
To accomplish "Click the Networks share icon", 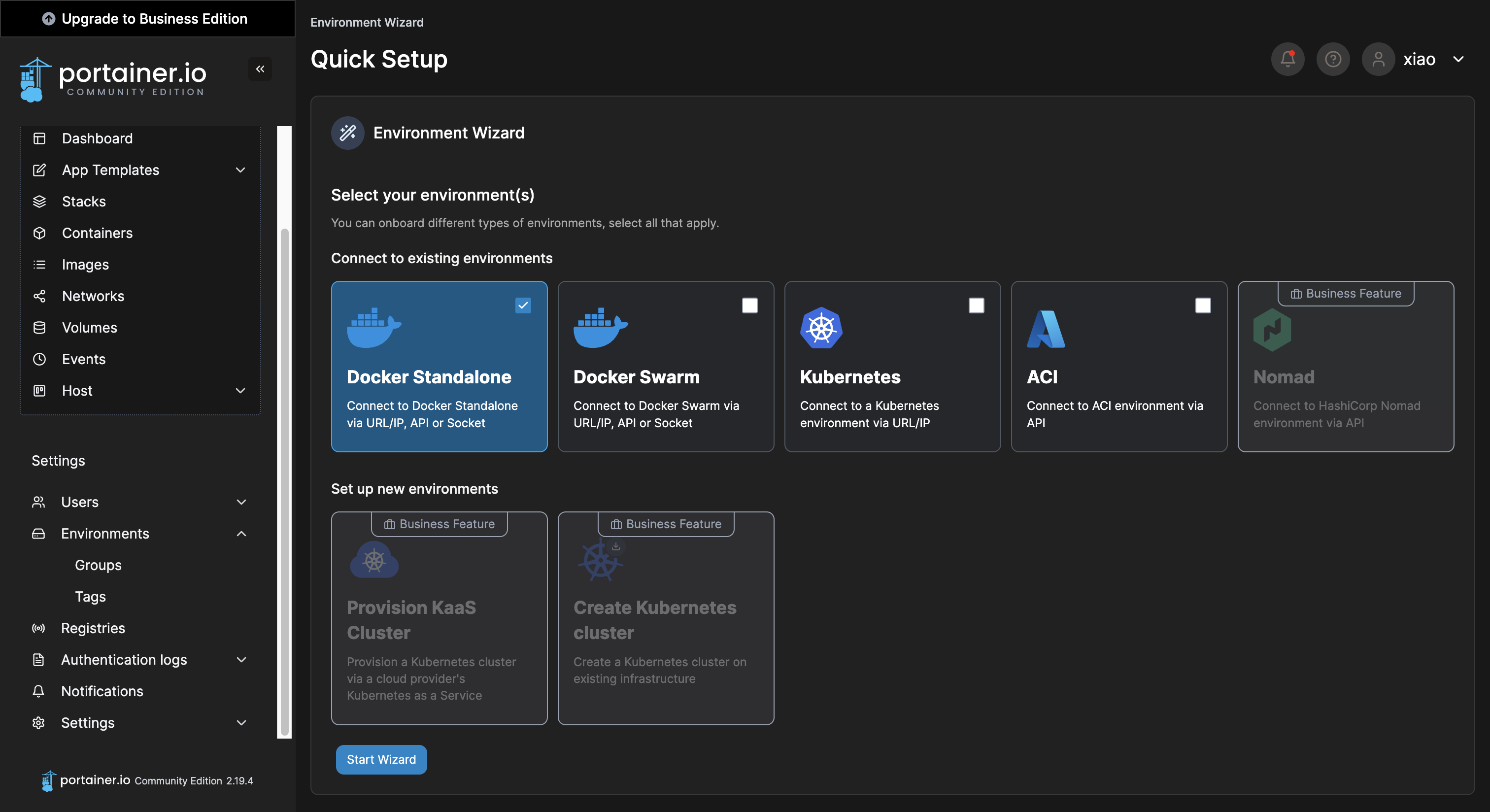I will pos(39,296).
